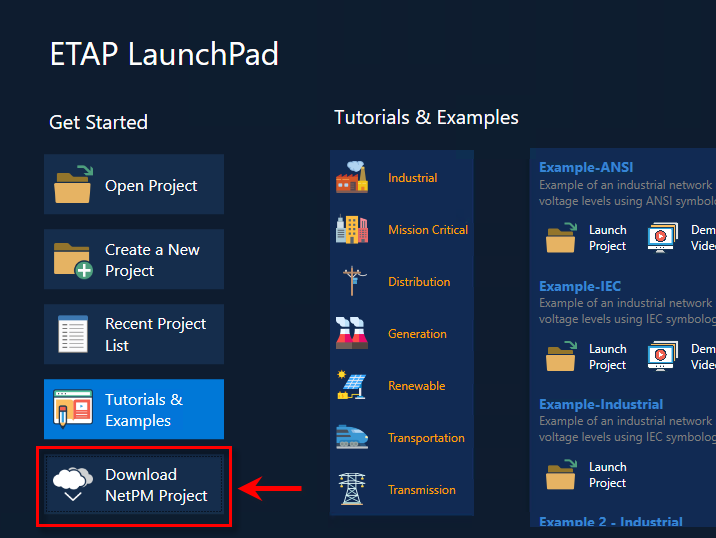716x538 pixels.
Task: Click the Mission Critical buildings icon
Action: (x=352, y=229)
